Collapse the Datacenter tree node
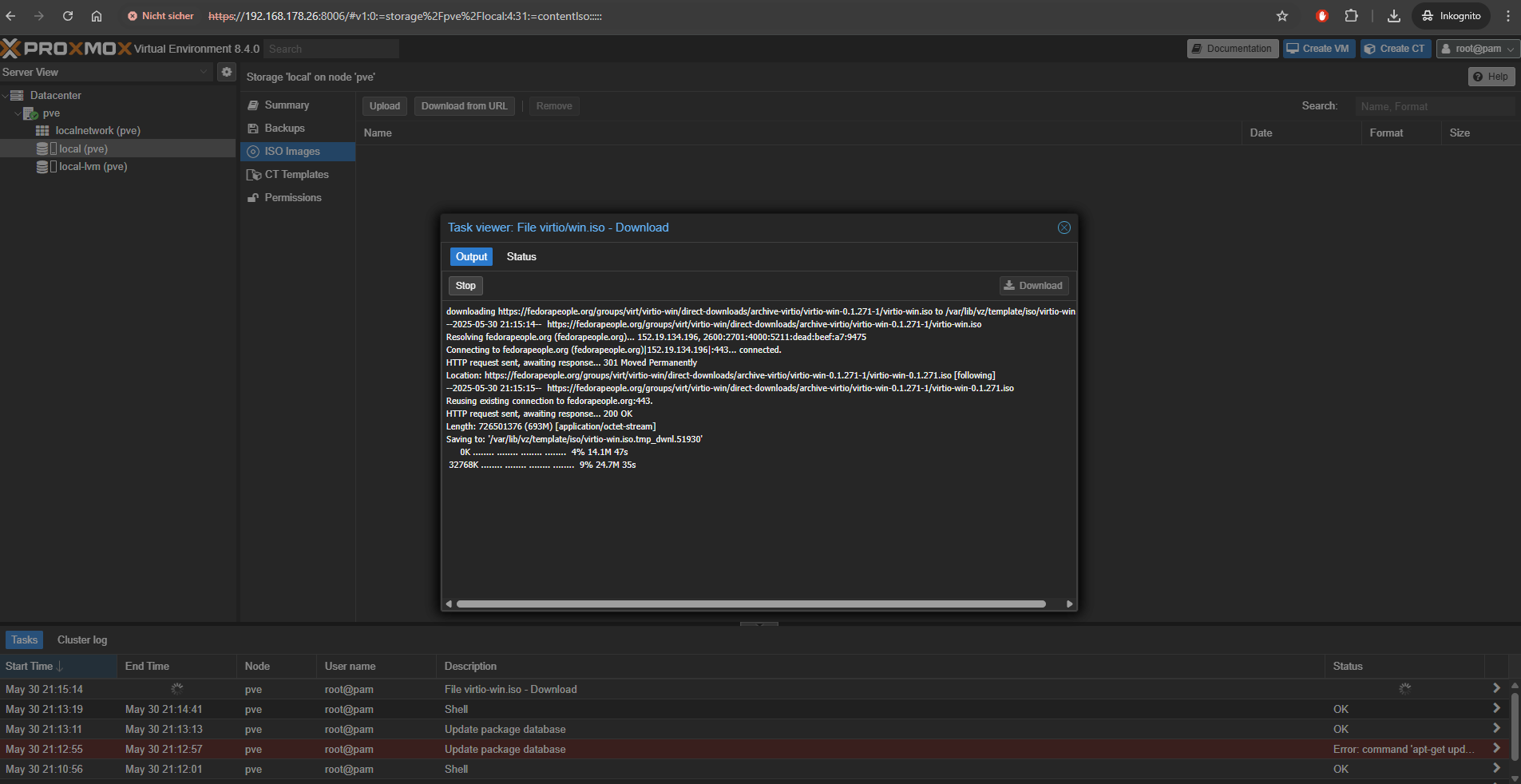This screenshot has width=1521, height=784. pyautogui.click(x=6, y=96)
